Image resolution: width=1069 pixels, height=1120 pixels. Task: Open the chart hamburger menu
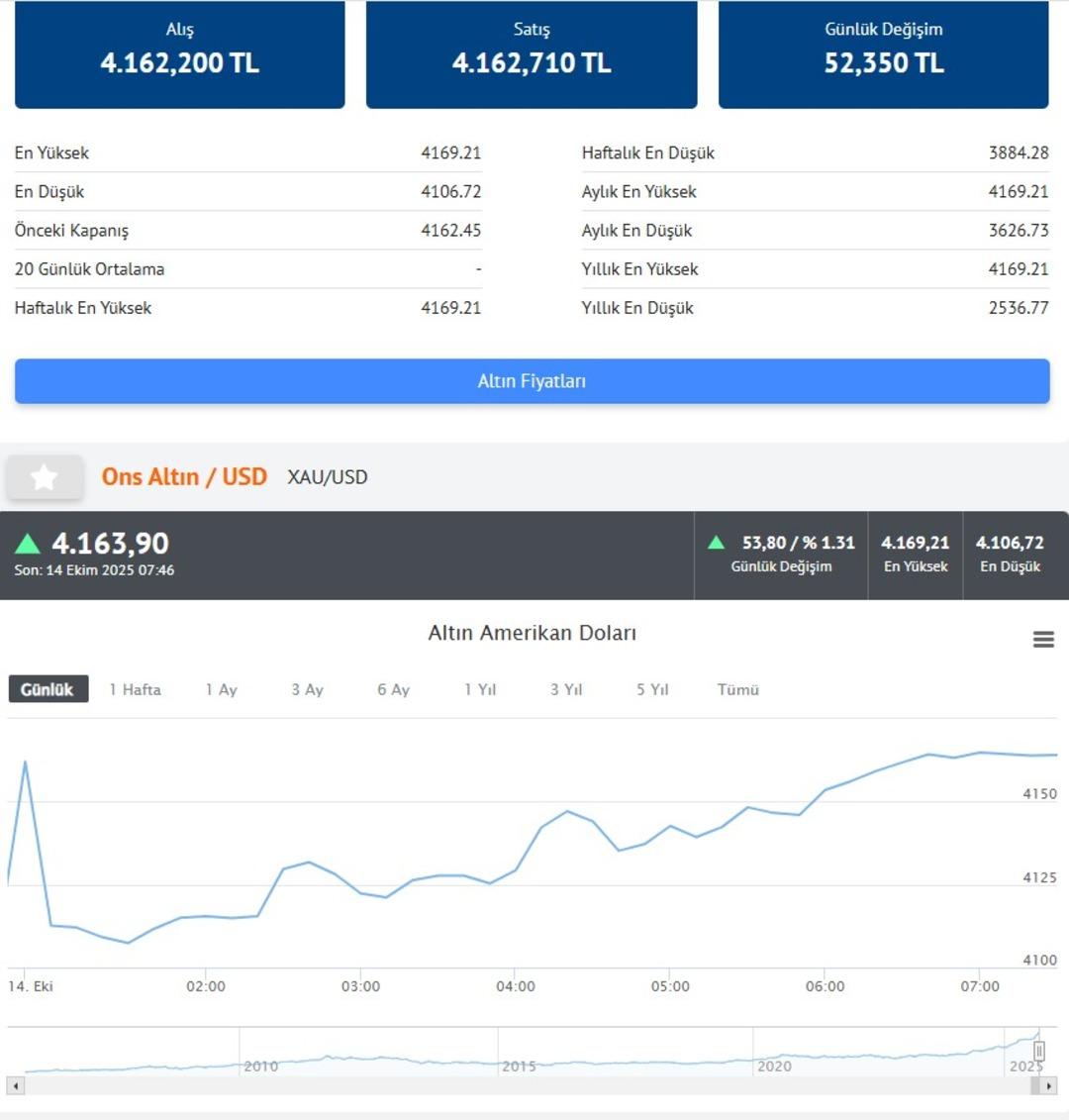[x=1043, y=640]
